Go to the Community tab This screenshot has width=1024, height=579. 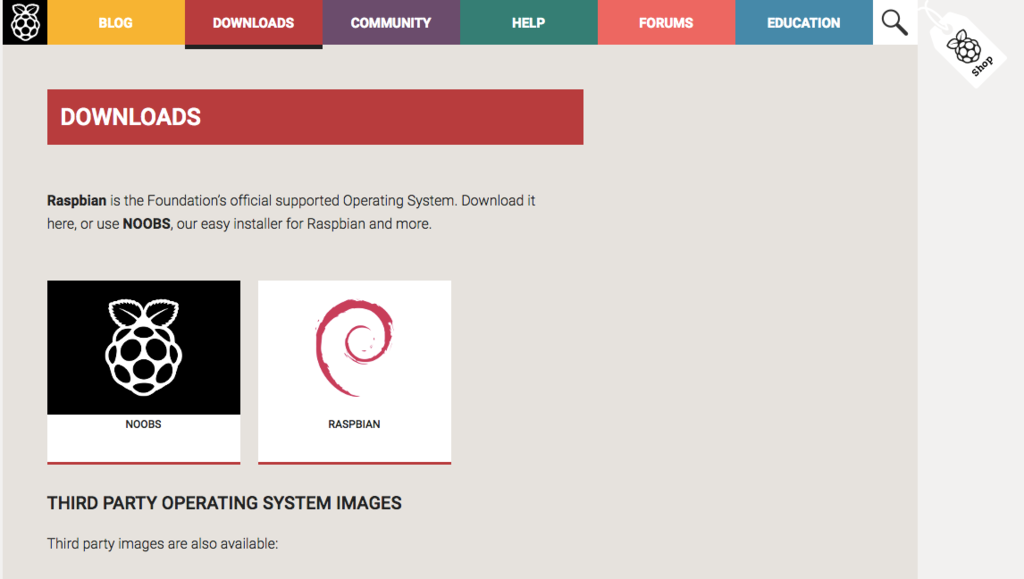[391, 23]
